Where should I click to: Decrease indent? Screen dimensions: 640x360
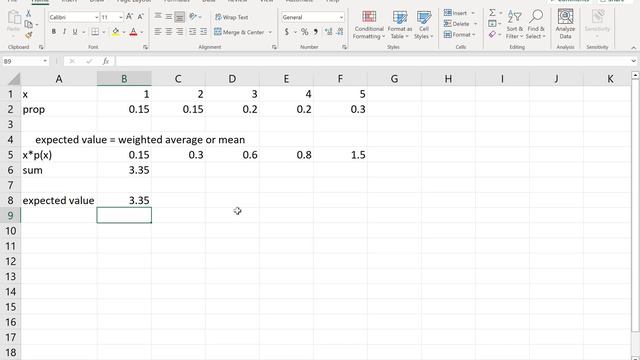(192, 32)
